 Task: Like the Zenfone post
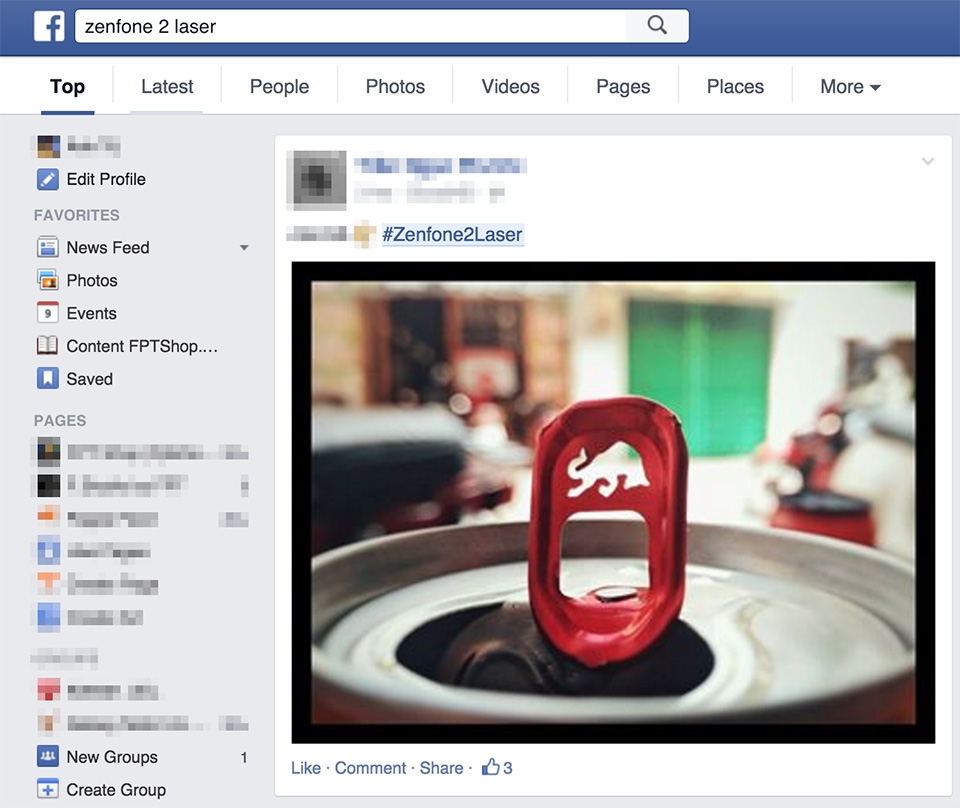pyautogui.click(x=306, y=768)
